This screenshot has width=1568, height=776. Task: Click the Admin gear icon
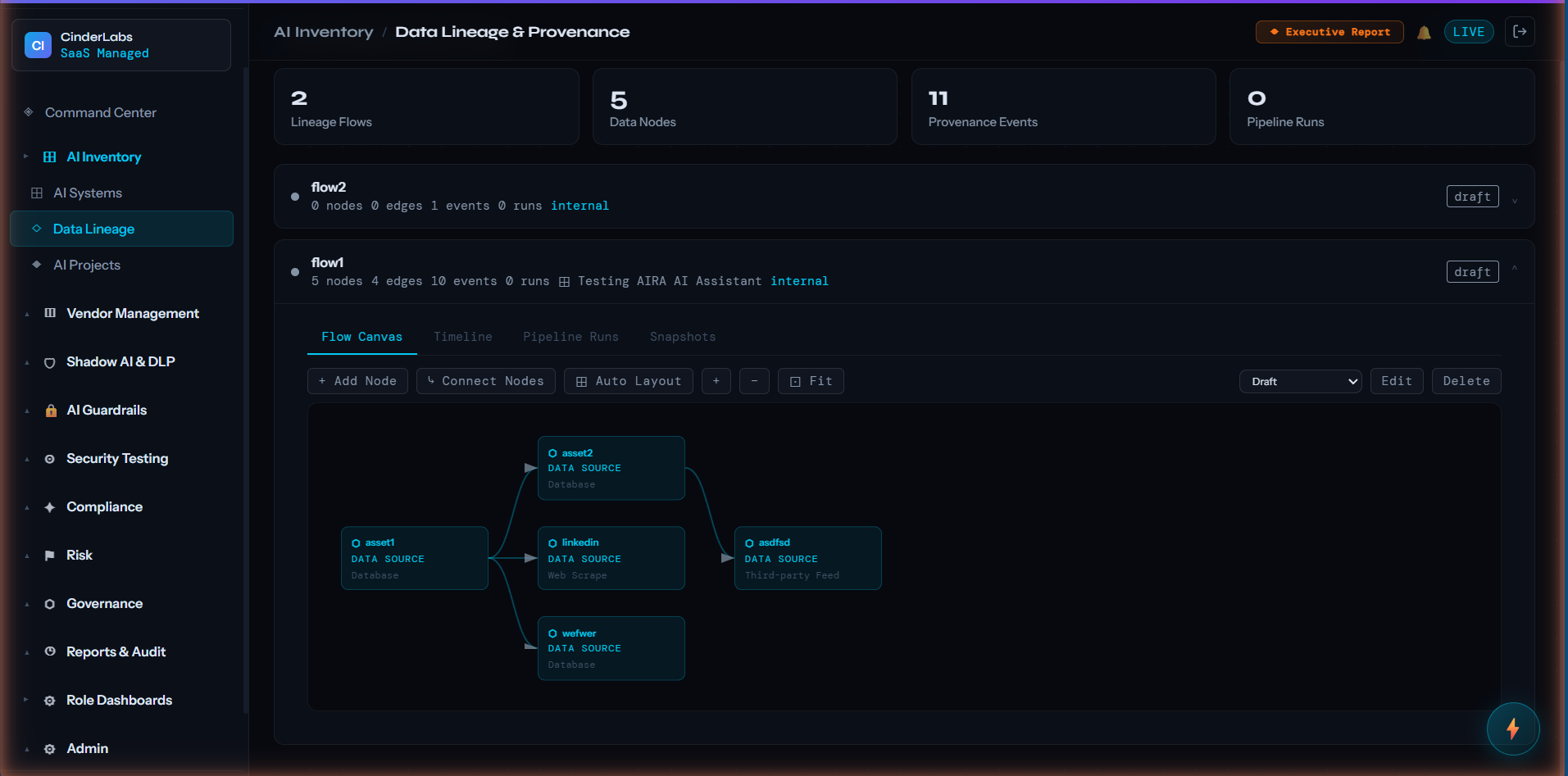coord(50,749)
